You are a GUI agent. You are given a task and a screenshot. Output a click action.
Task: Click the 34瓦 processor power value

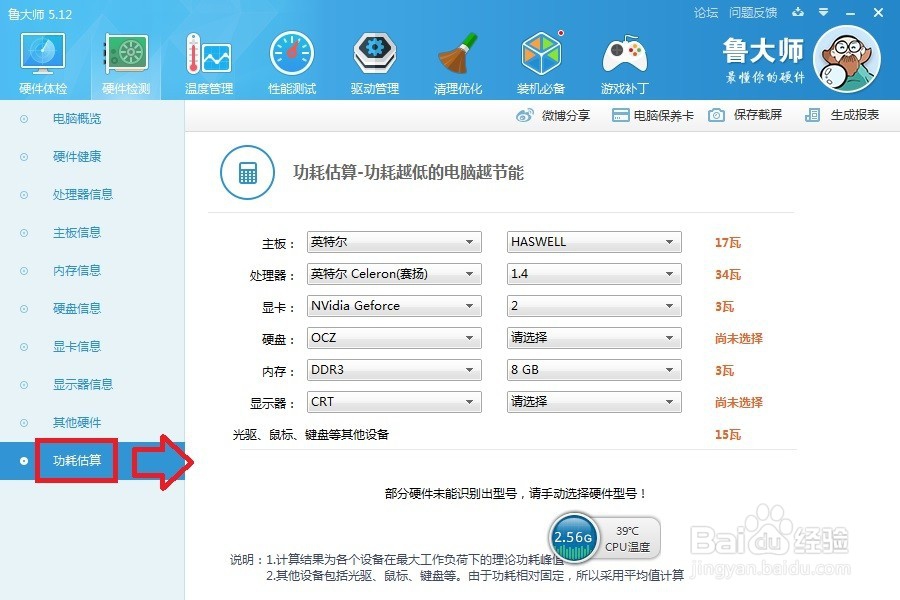click(727, 275)
